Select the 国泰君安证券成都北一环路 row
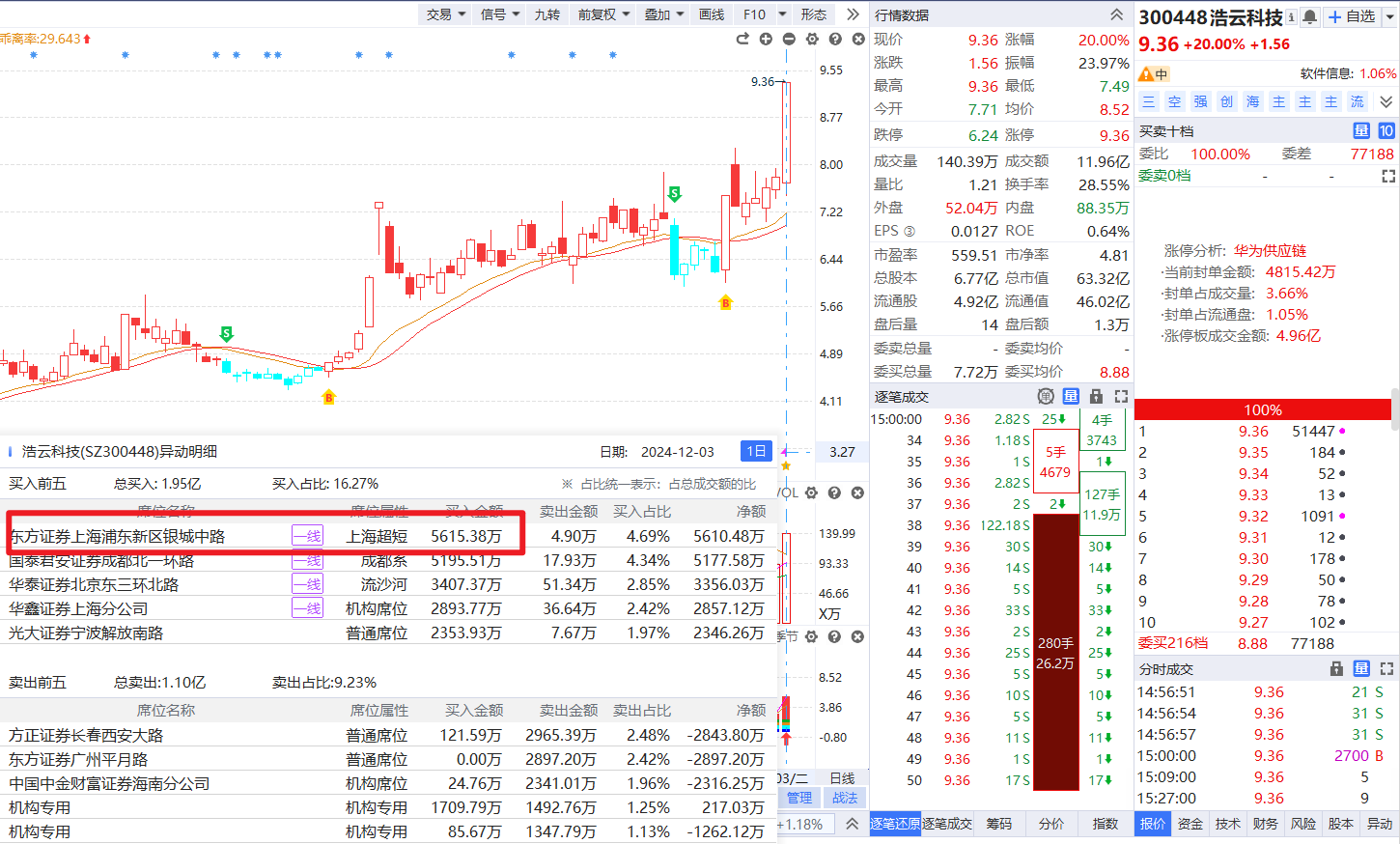 387,560
